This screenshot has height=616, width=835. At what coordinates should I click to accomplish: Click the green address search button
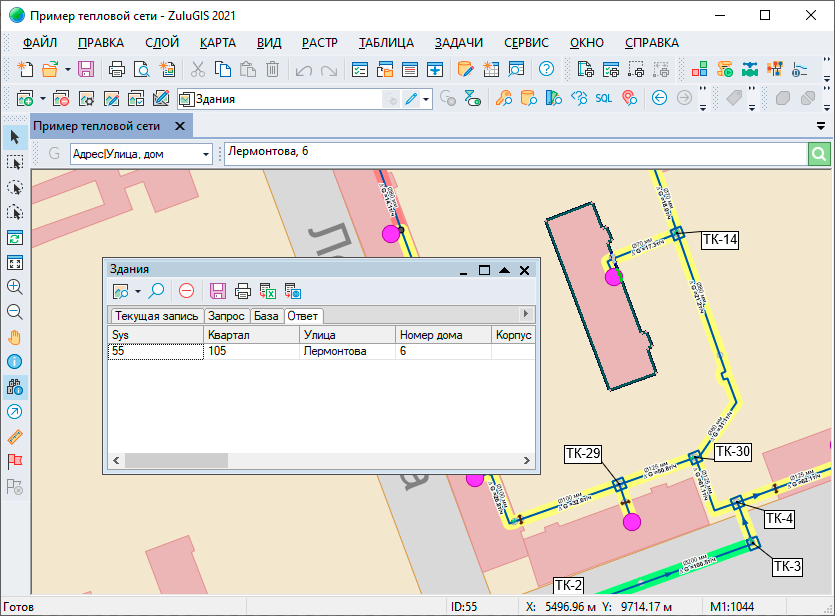click(x=820, y=154)
